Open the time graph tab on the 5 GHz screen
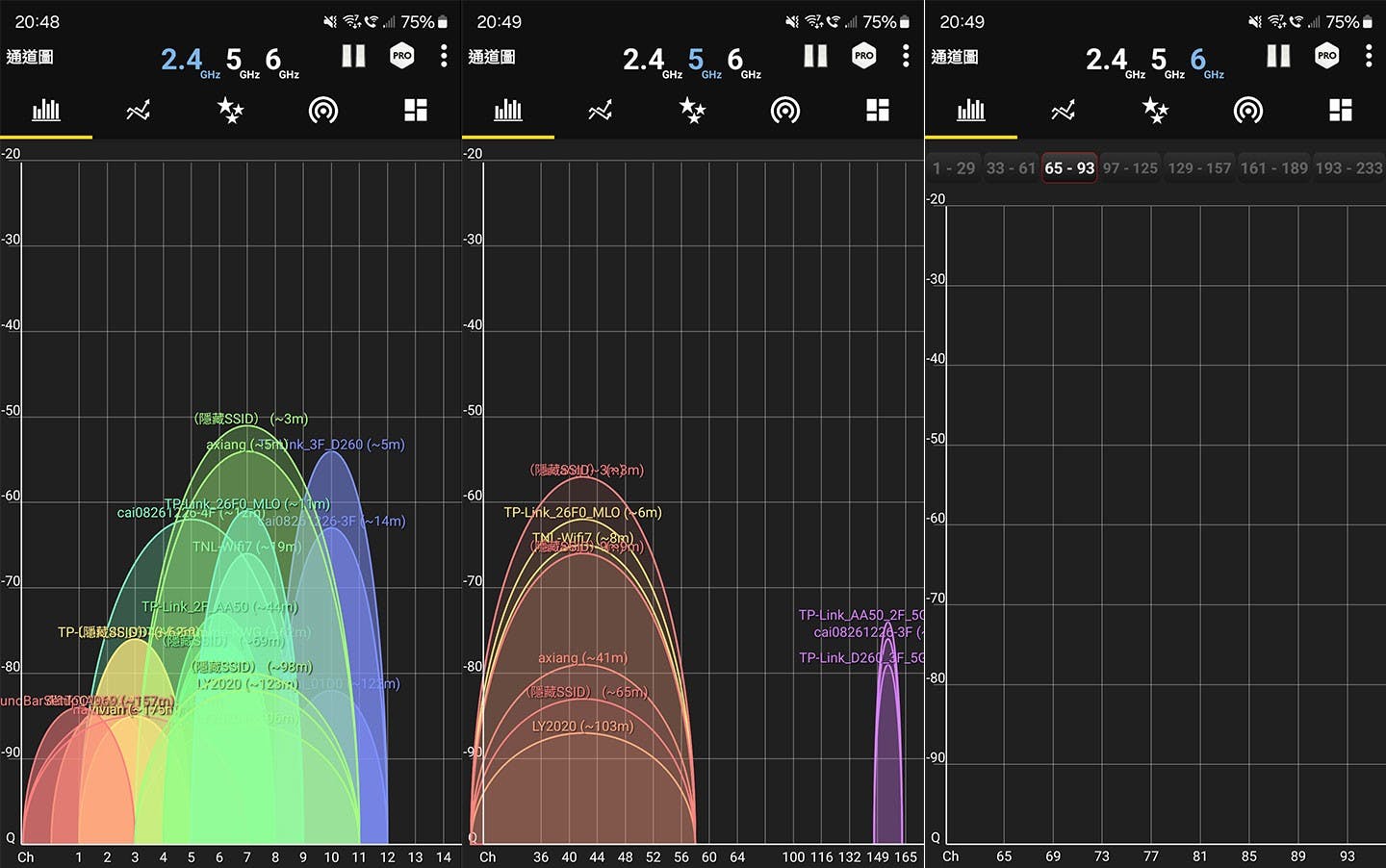This screenshot has width=1386, height=868. pos(600,111)
